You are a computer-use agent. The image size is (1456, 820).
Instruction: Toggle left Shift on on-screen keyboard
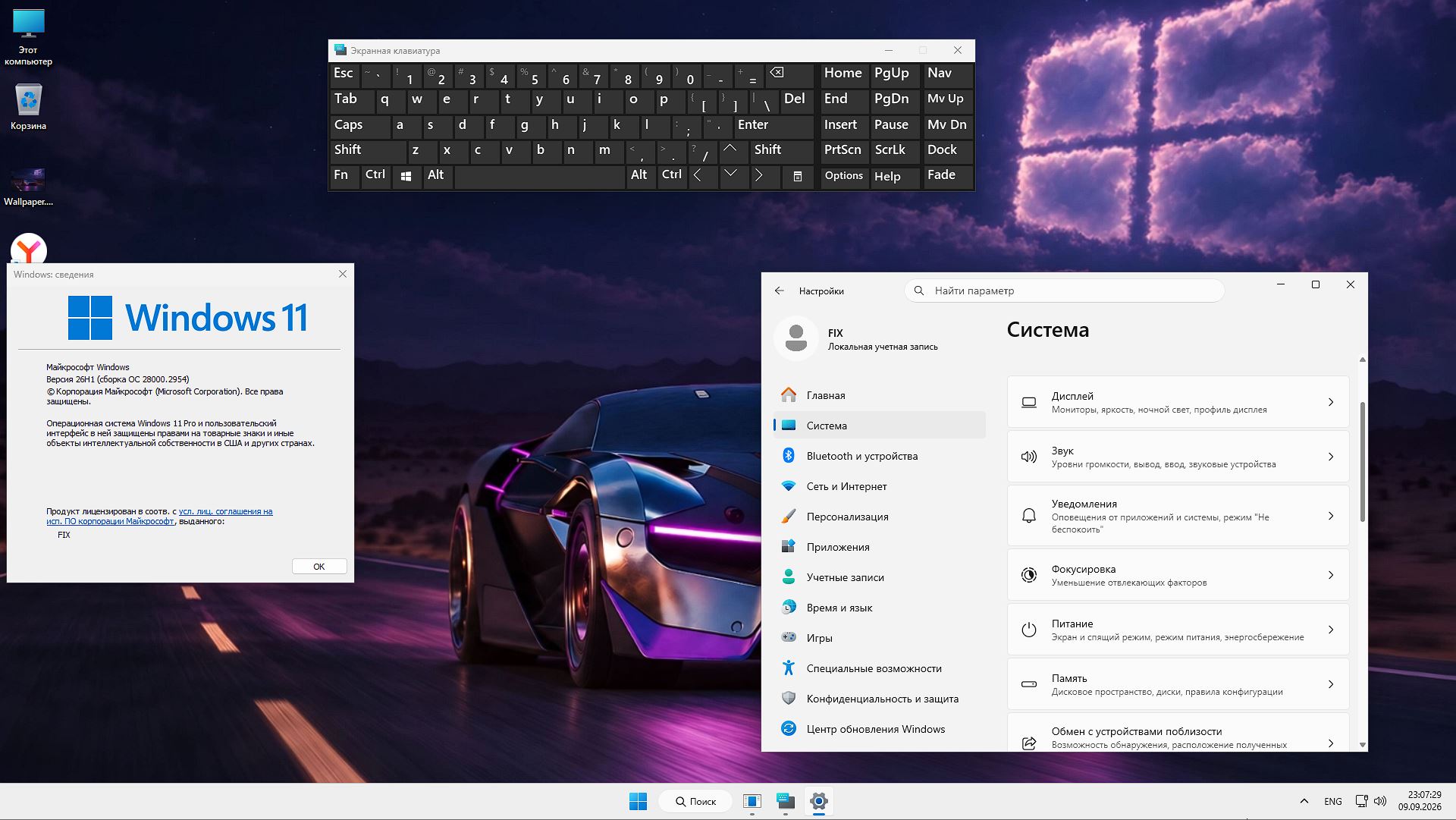(368, 150)
